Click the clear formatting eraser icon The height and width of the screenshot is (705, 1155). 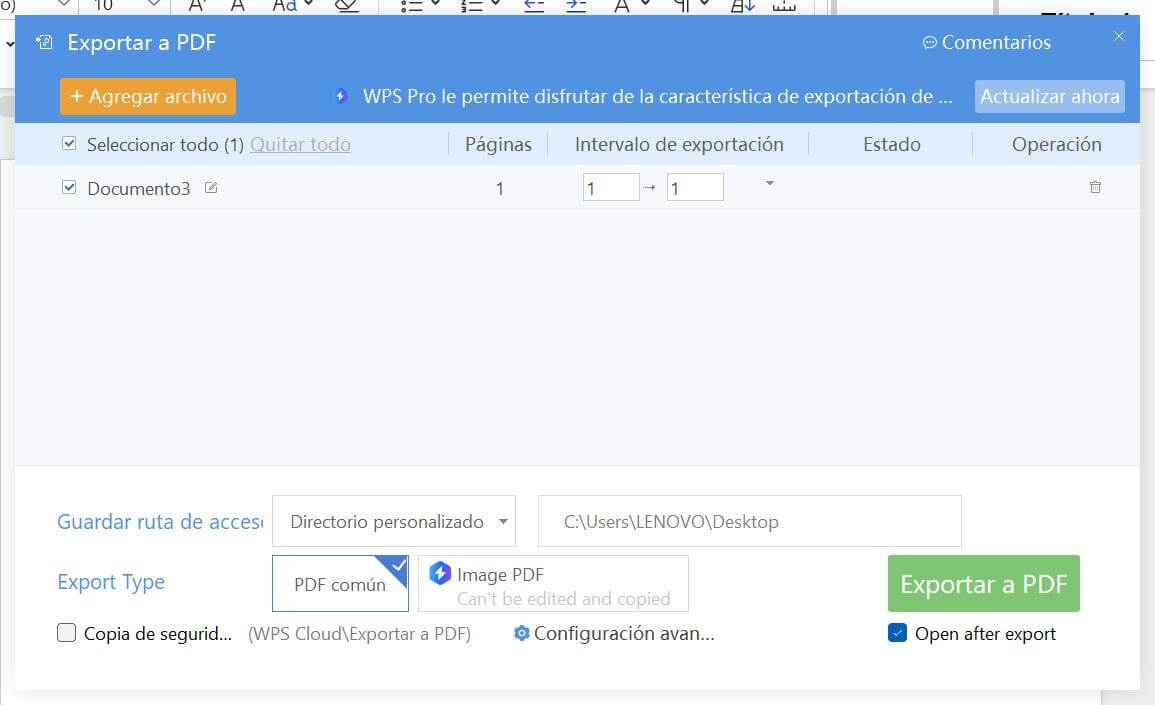pos(347,5)
